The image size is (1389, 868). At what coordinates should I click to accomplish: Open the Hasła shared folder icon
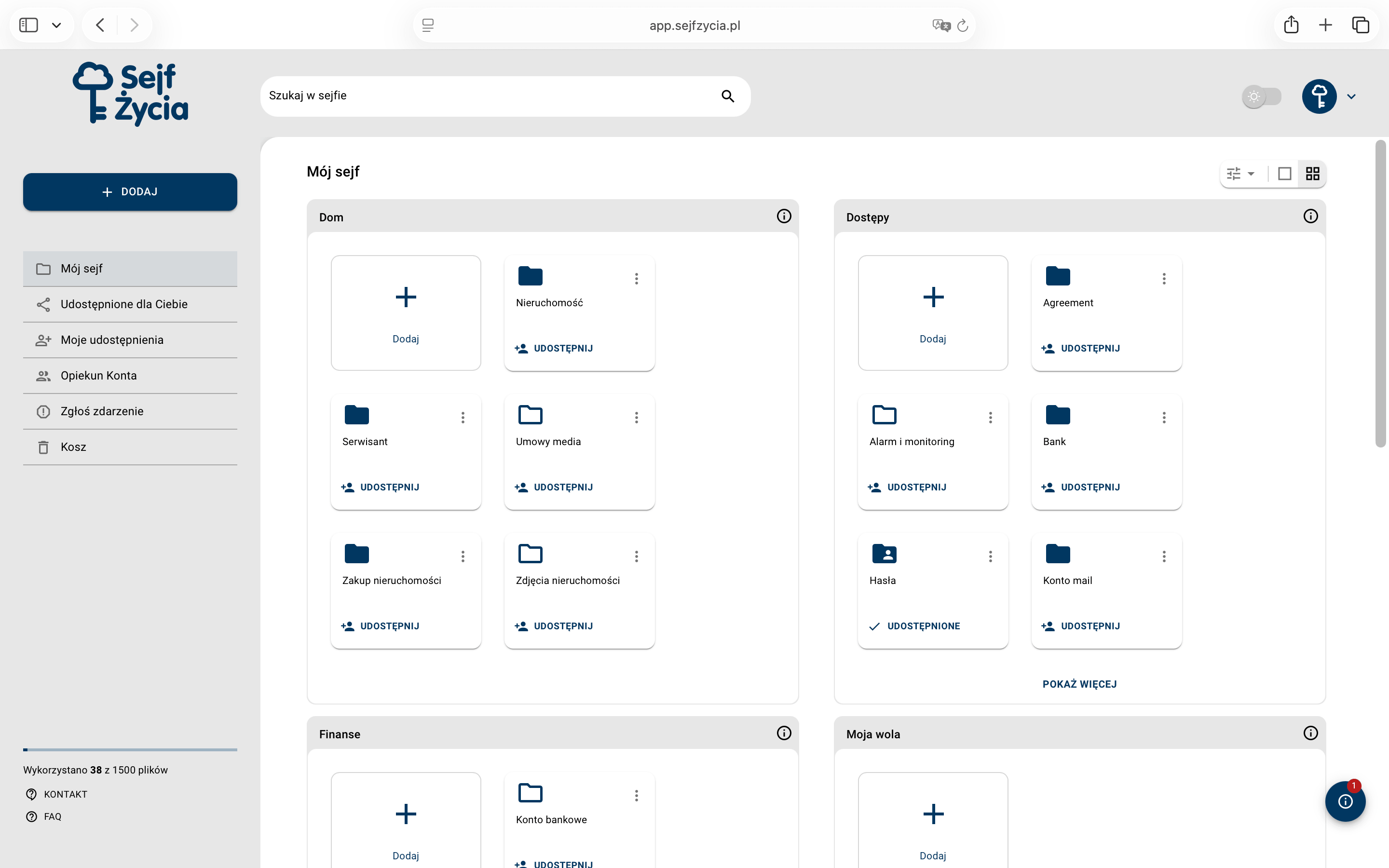tap(884, 554)
